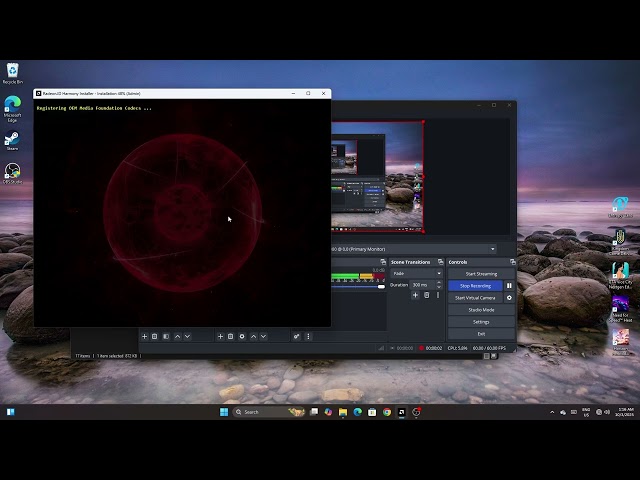Click the remove scene trash icon in OBS
640x480 pixels.
(x=155, y=336)
